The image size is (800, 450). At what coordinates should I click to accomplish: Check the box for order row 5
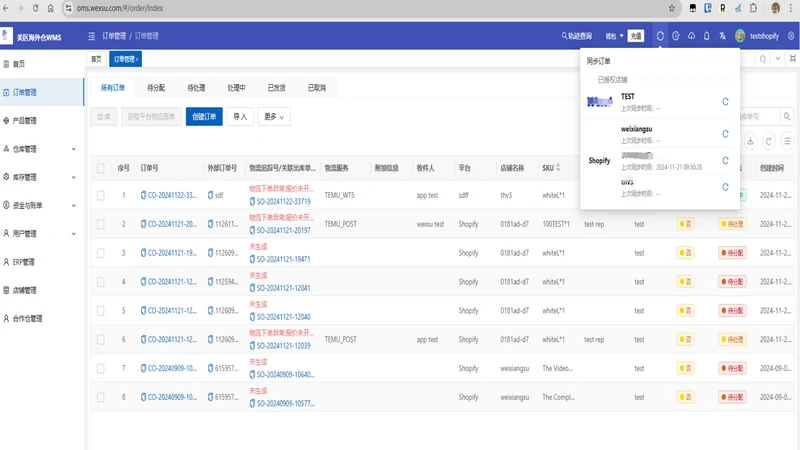(x=101, y=311)
